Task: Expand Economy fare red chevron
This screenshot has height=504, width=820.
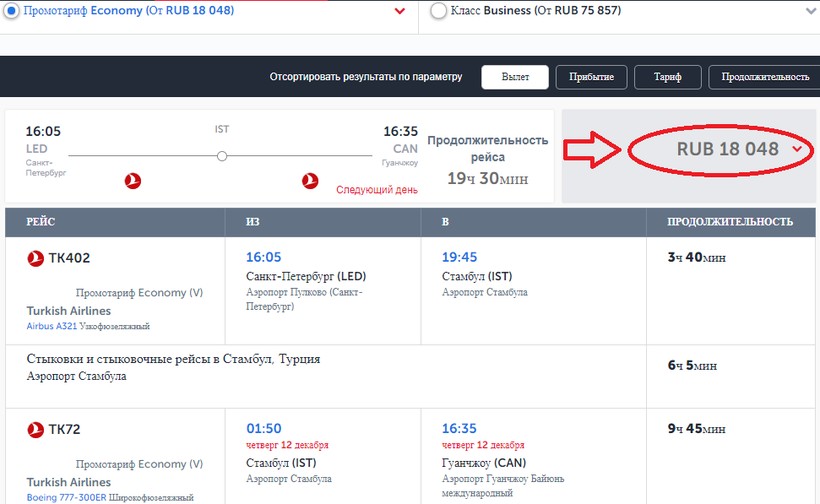Action: coord(400,12)
